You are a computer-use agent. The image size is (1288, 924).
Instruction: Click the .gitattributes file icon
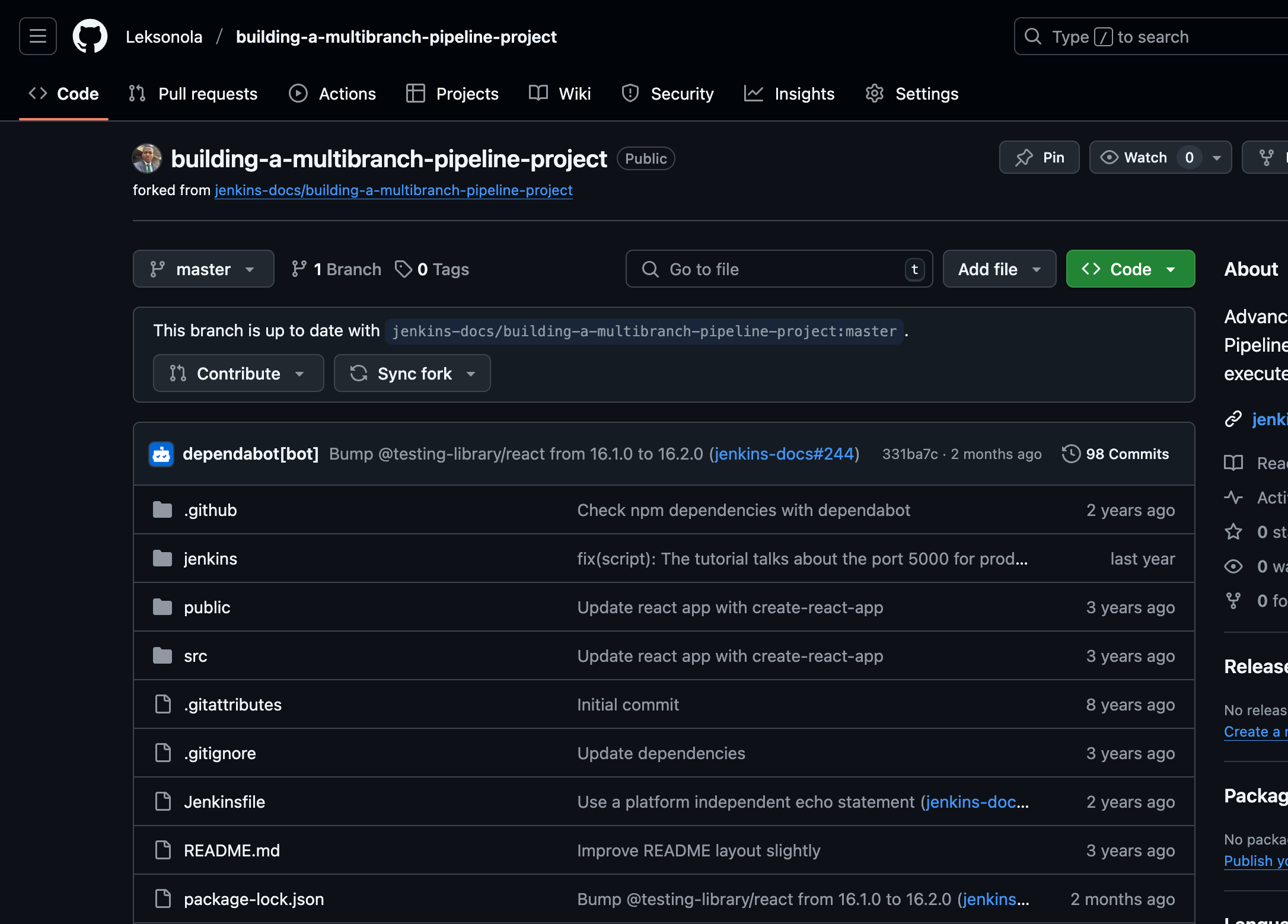[162, 705]
